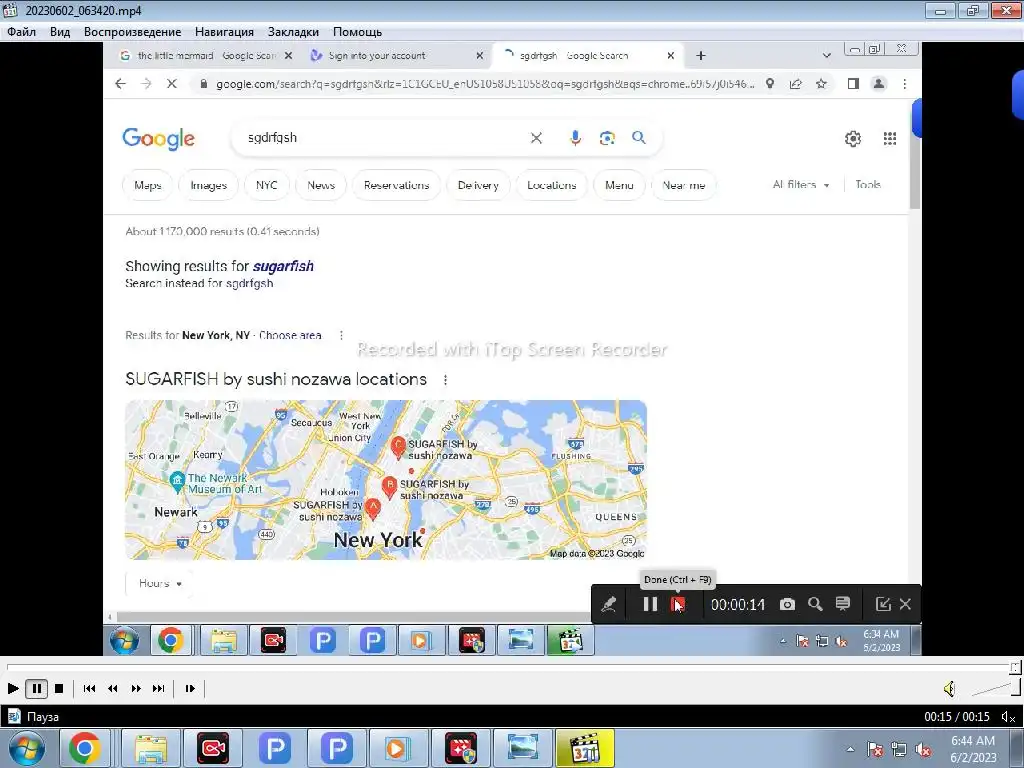Select the Near me filter chip
The height and width of the screenshot is (768, 1024).
tap(684, 185)
